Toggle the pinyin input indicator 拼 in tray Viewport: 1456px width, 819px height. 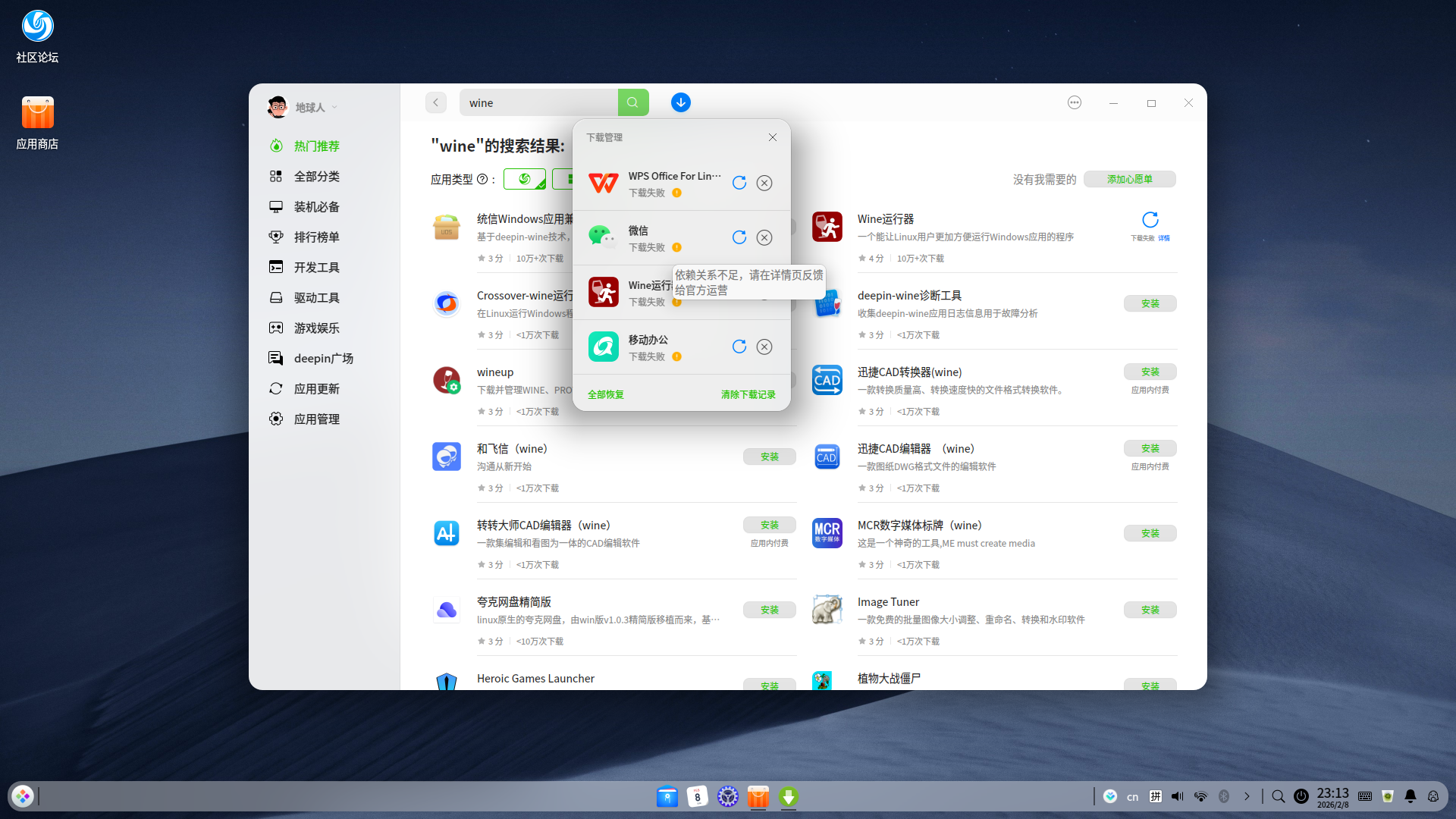(1156, 796)
